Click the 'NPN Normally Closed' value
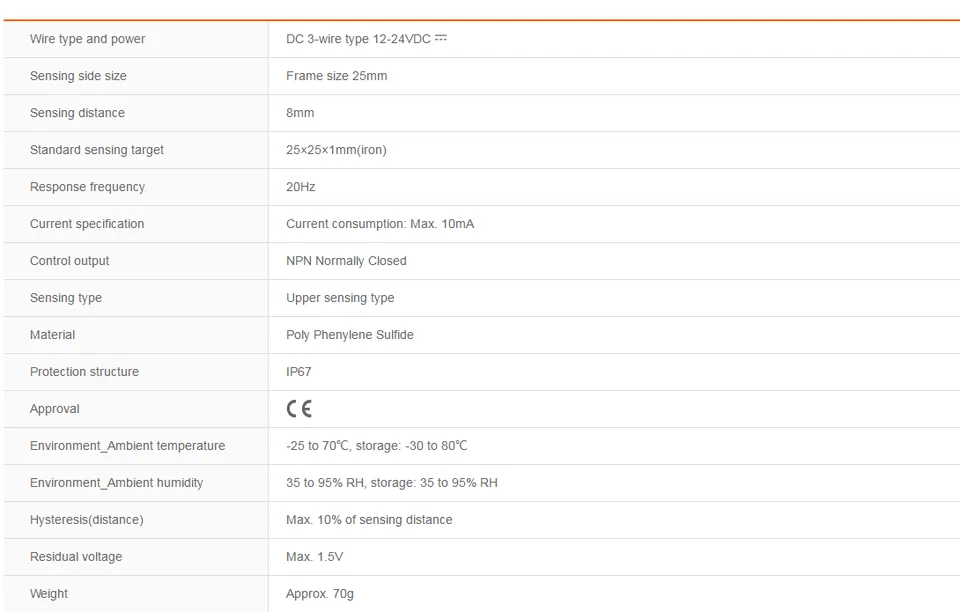960x612 pixels. point(346,261)
